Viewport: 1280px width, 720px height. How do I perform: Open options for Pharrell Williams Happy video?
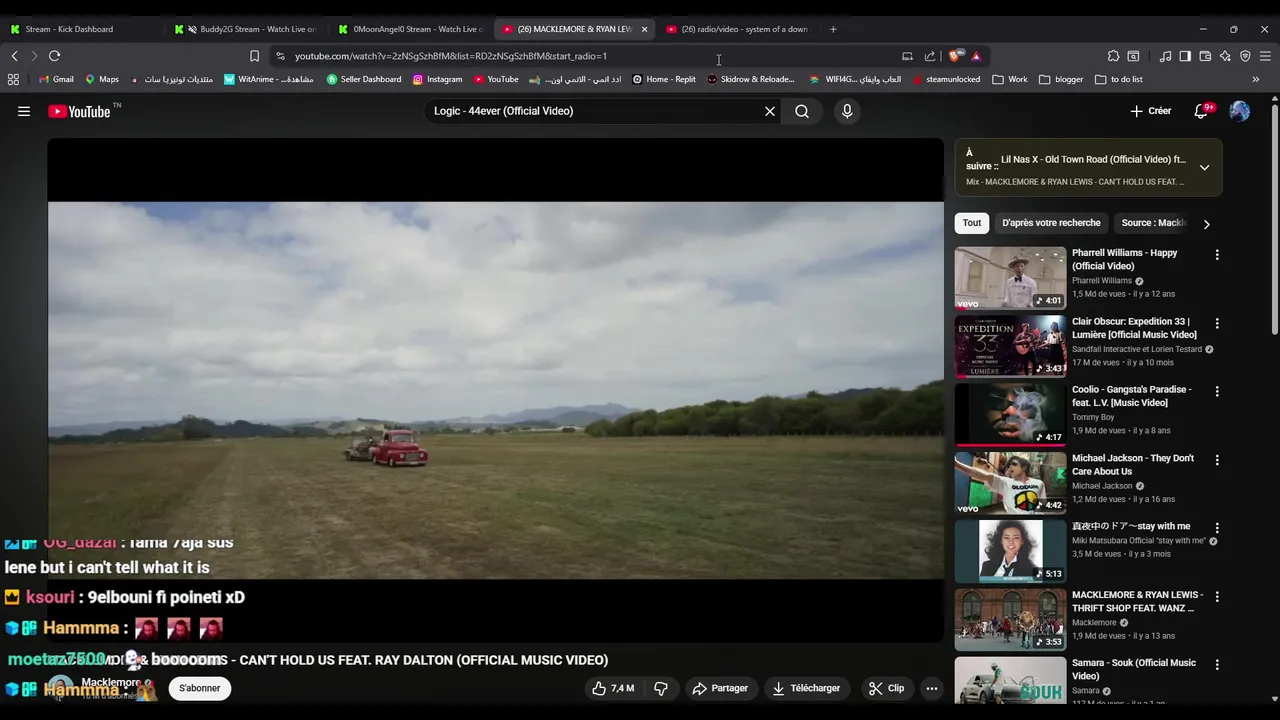pos(1217,255)
